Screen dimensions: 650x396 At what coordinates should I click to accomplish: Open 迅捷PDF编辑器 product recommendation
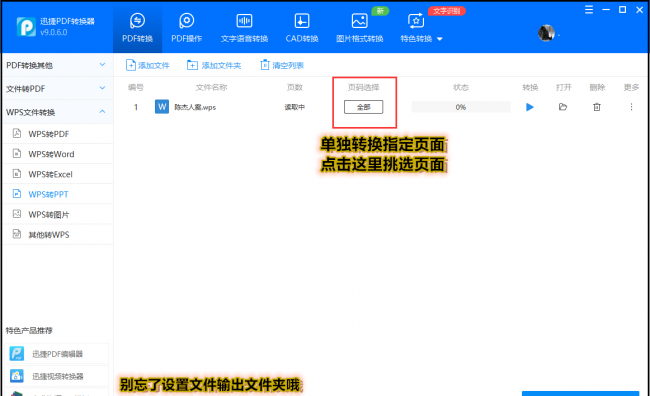(58, 354)
